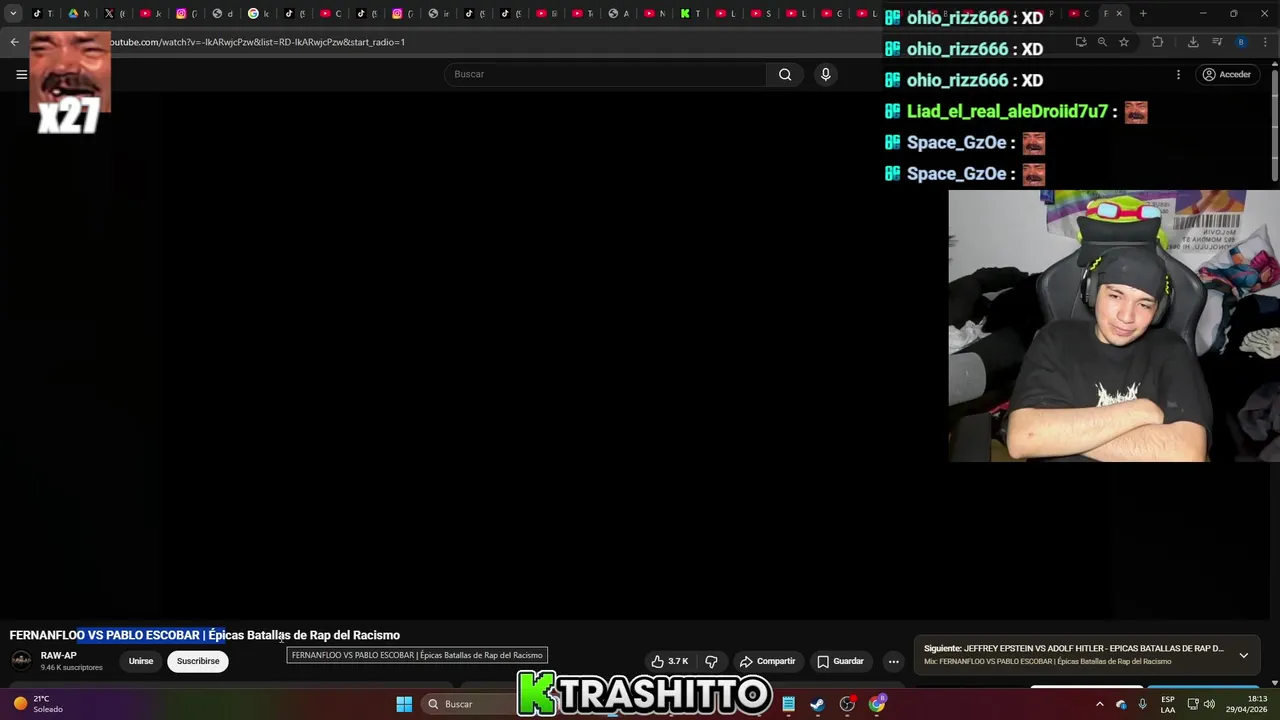Click the YouTube Buscar search field
Screen dimensions: 1280x720
(606, 74)
